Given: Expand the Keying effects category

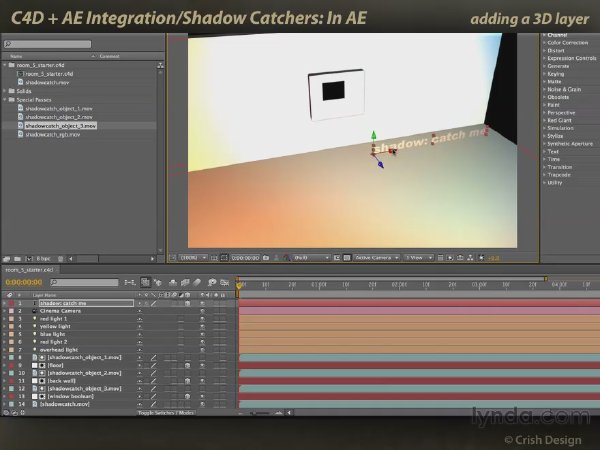Looking at the screenshot, I should [544, 74].
